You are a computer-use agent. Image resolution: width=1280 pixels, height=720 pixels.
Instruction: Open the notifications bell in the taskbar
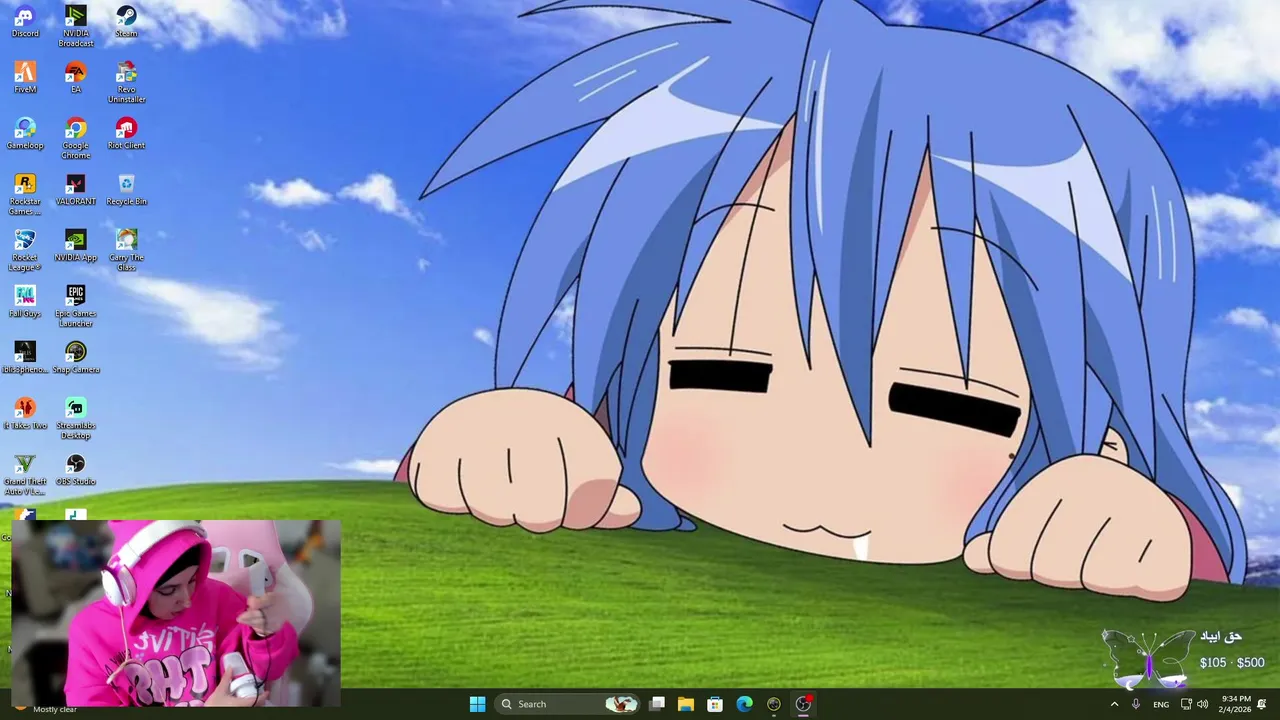1262,704
